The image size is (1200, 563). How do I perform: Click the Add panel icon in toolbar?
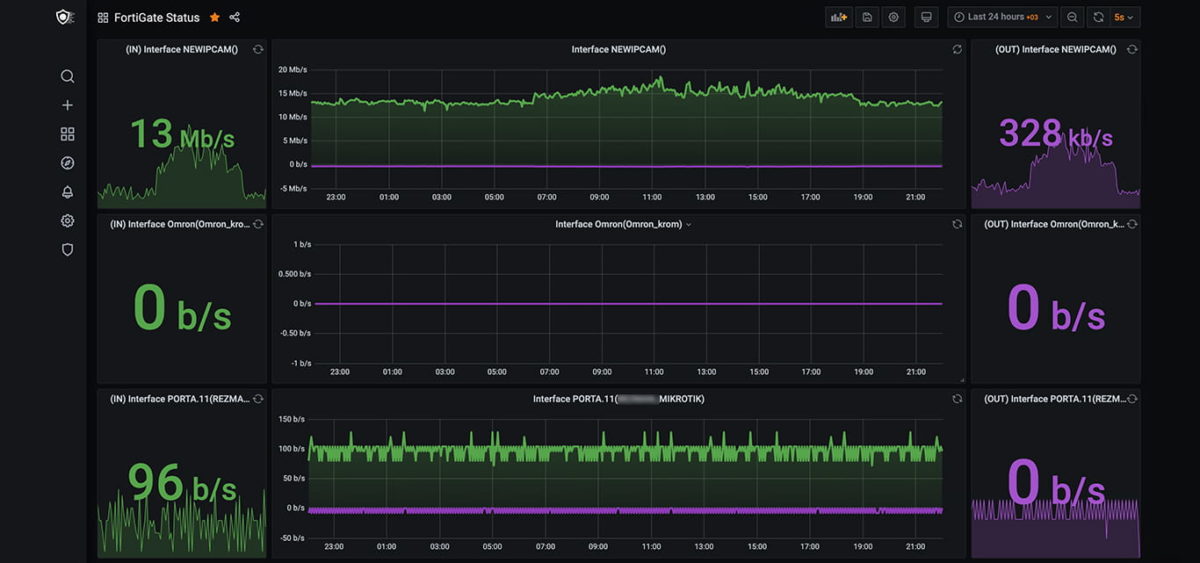838,17
